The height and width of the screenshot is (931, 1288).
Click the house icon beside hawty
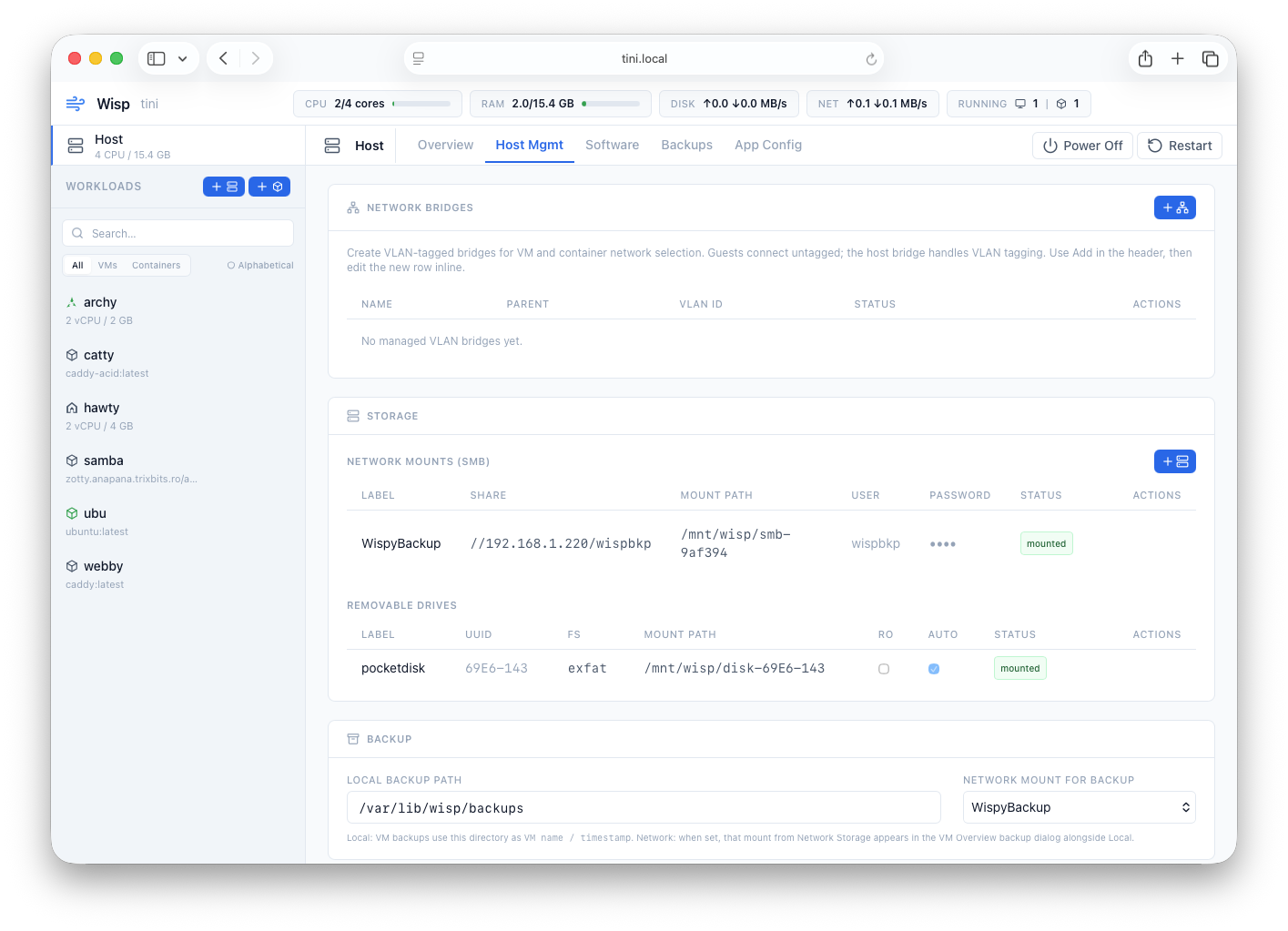(72, 408)
